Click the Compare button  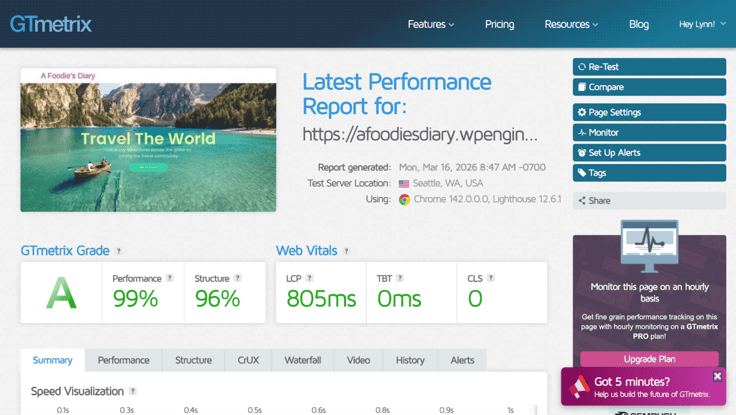(649, 87)
